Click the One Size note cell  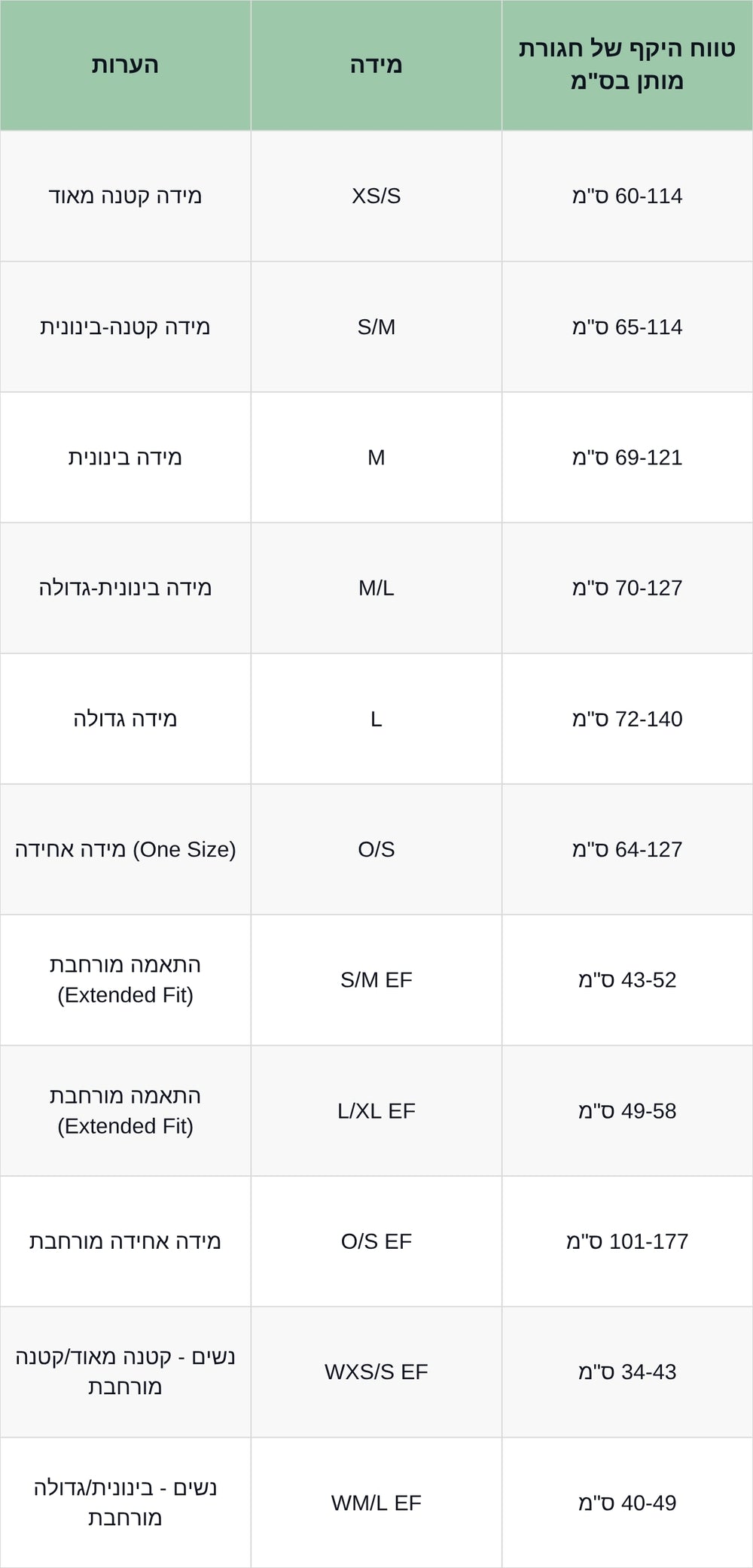[x=125, y=849]
